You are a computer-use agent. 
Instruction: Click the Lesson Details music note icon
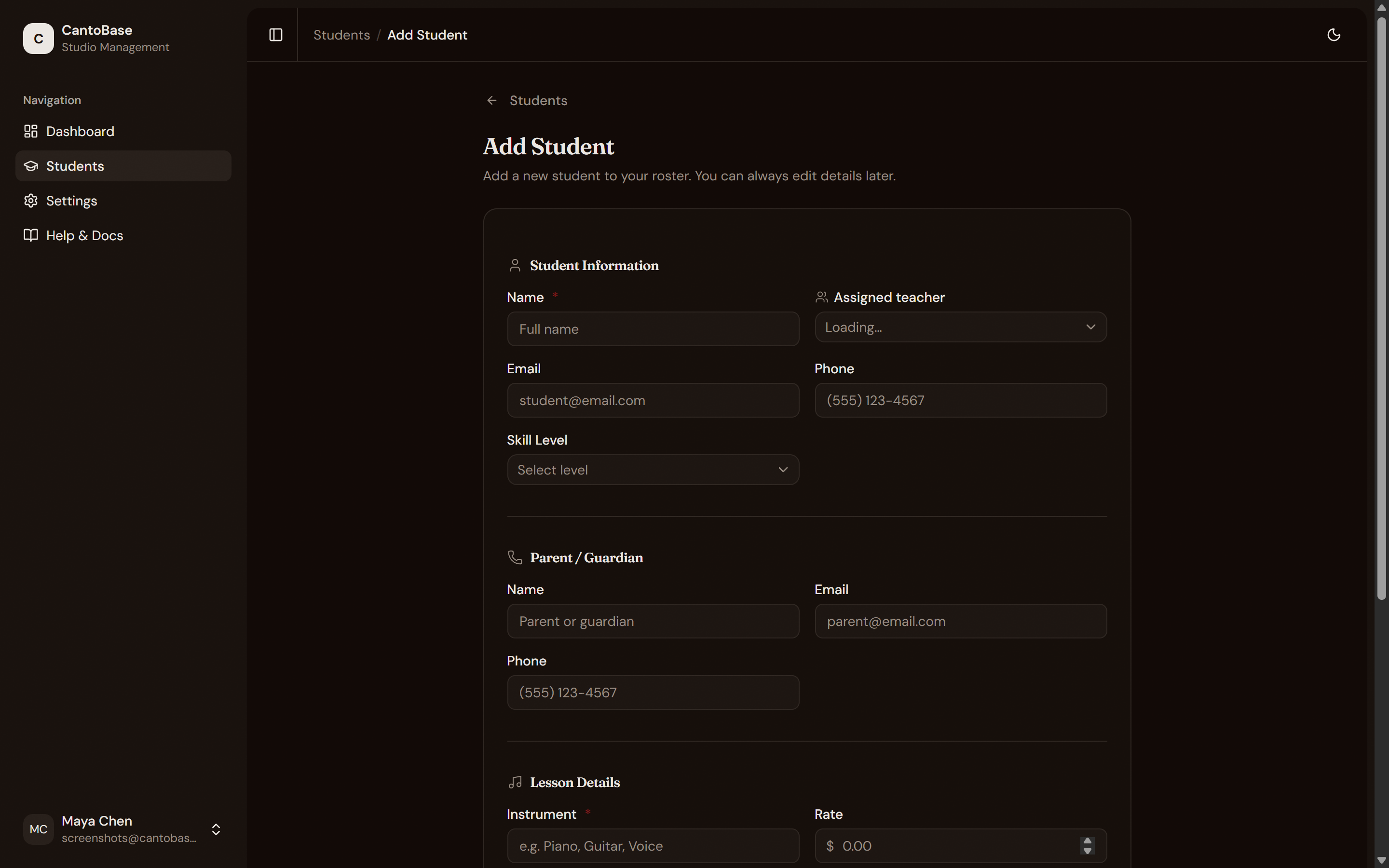[x=515, y=782]
